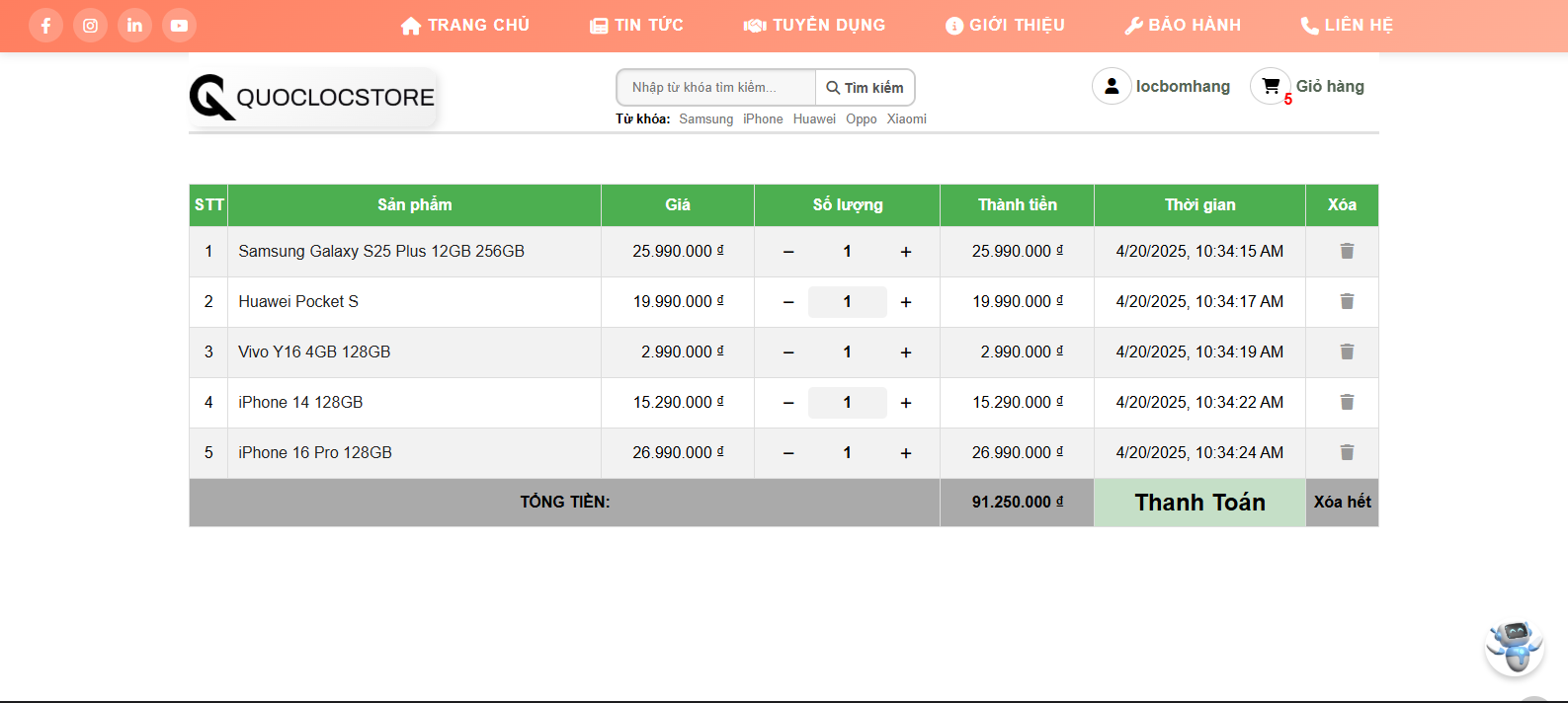The image size is (1568, 703).
Task: Open the Liên Hệ contact menu
Action: pos(1347,26)
